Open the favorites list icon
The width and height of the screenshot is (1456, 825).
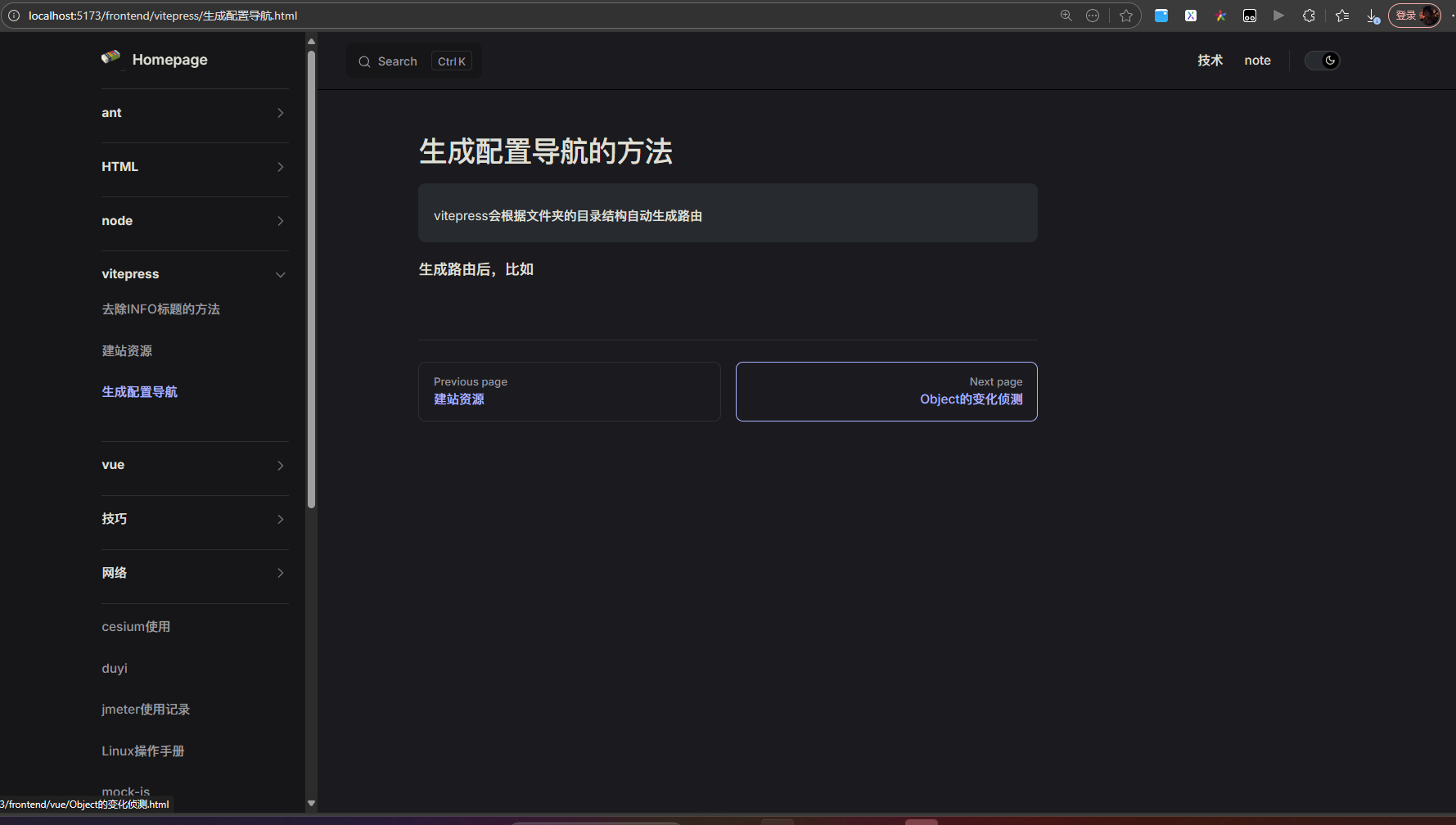click(1342, 16)
